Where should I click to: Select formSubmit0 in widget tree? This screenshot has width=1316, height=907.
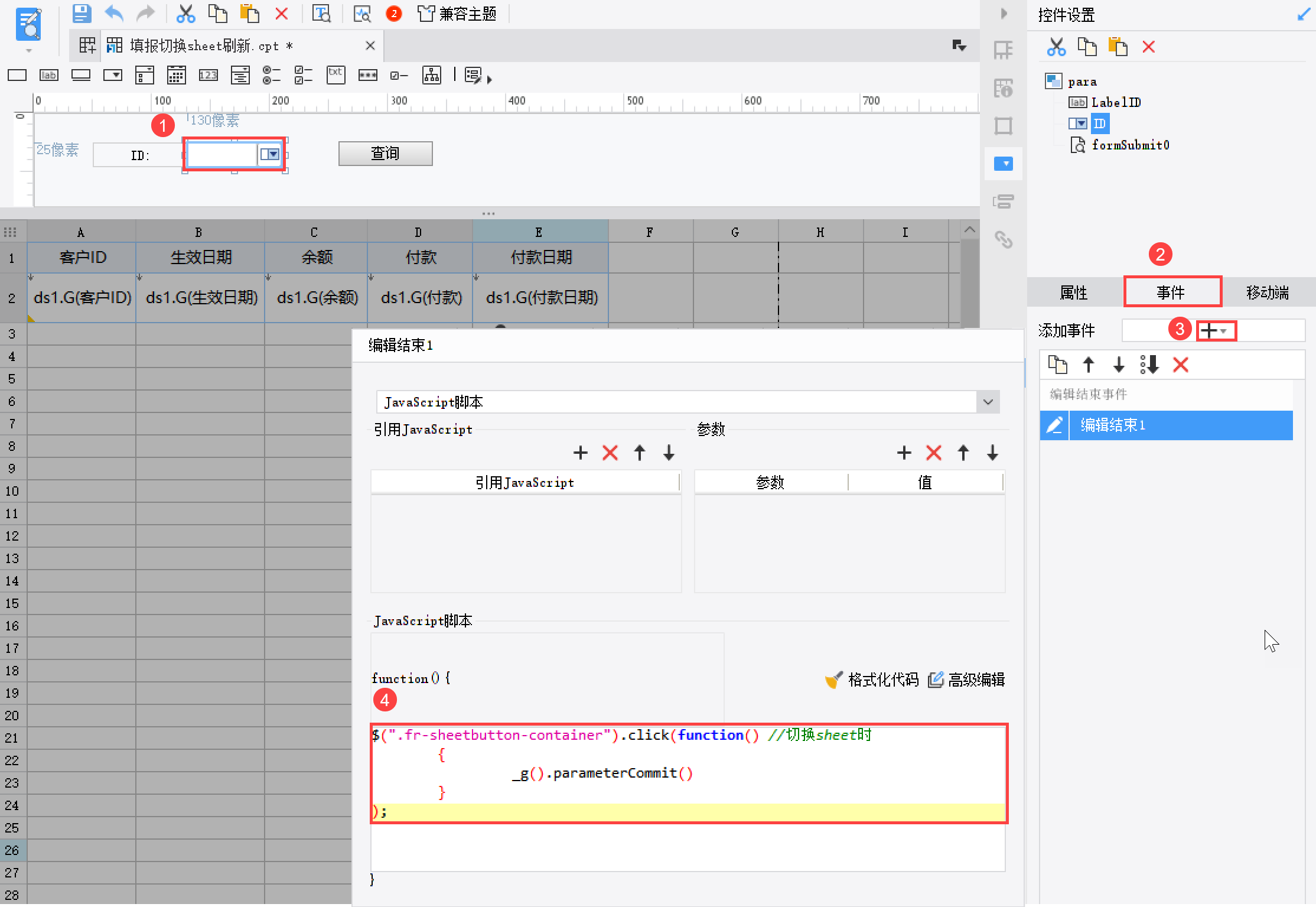1130,145
